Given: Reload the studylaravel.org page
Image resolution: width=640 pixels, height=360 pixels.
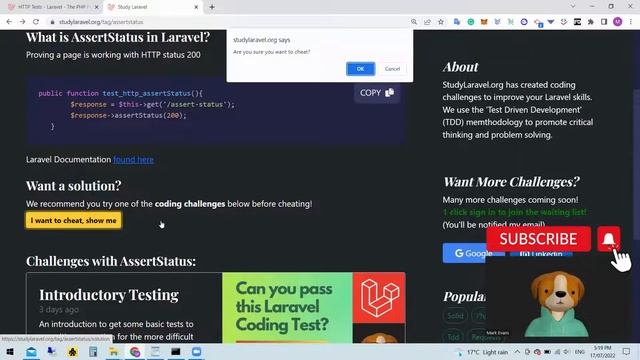Looking at the screenshot, I should point(36,22).
